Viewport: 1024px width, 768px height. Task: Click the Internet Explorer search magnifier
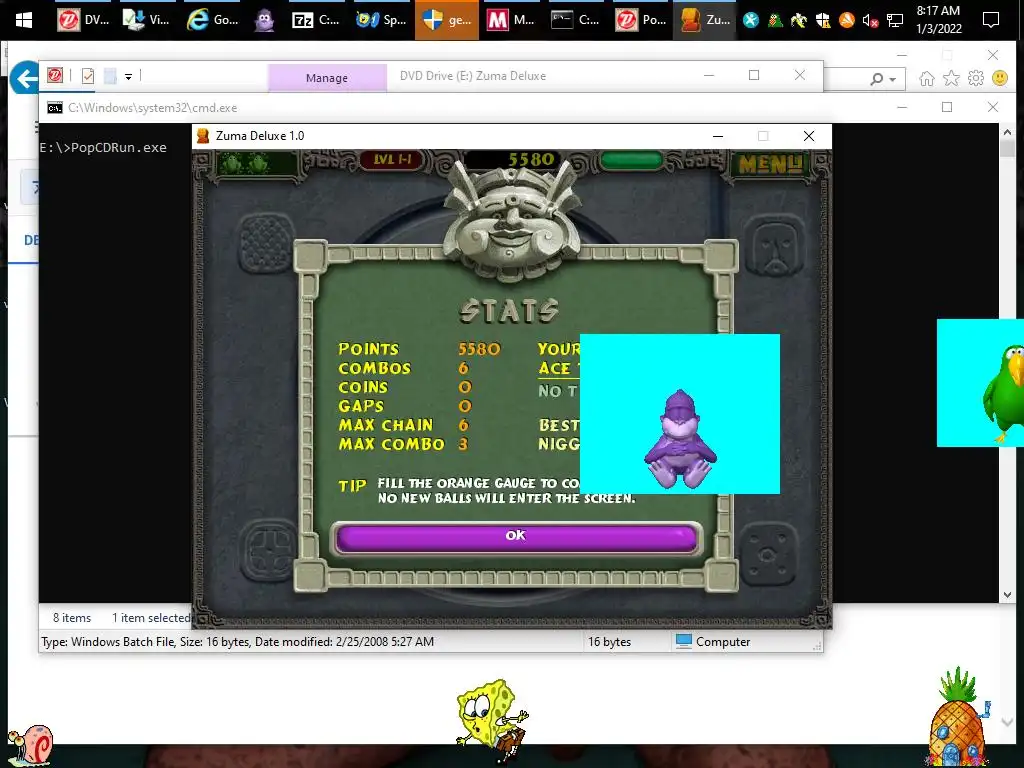tap(876, 79)
